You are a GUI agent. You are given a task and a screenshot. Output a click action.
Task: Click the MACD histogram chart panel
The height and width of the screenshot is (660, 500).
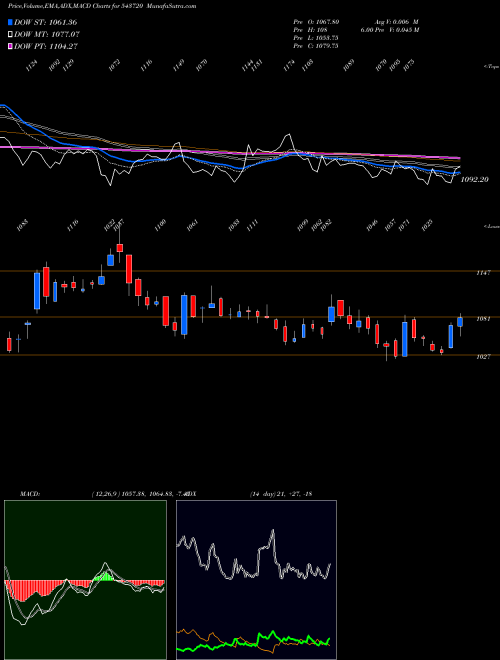coord(85,580)
